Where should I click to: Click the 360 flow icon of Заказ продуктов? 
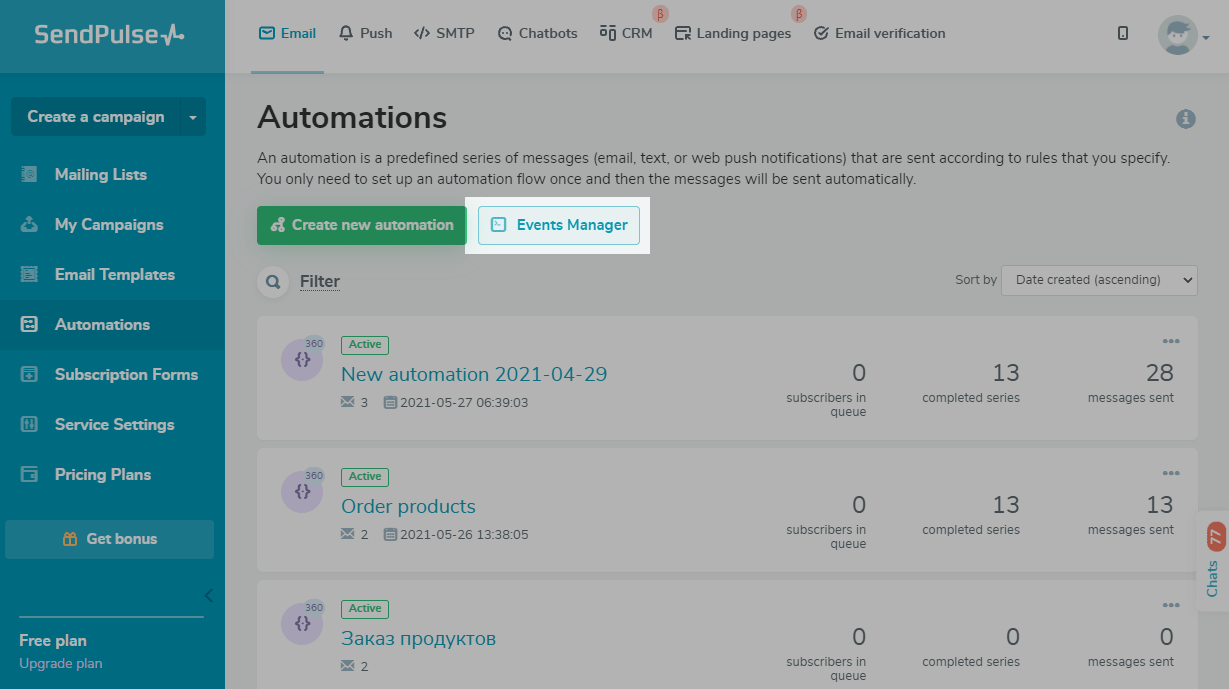pyautogui.click(x=302, y=623)
